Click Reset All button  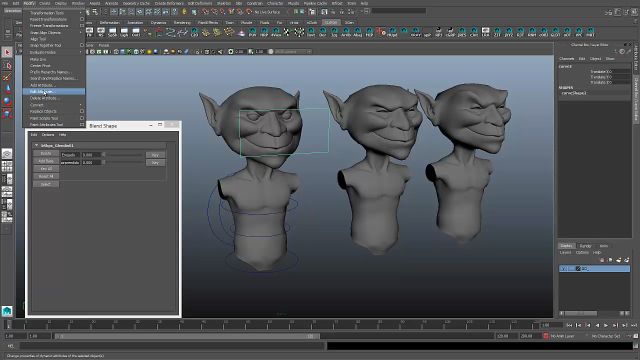point(46,176)
